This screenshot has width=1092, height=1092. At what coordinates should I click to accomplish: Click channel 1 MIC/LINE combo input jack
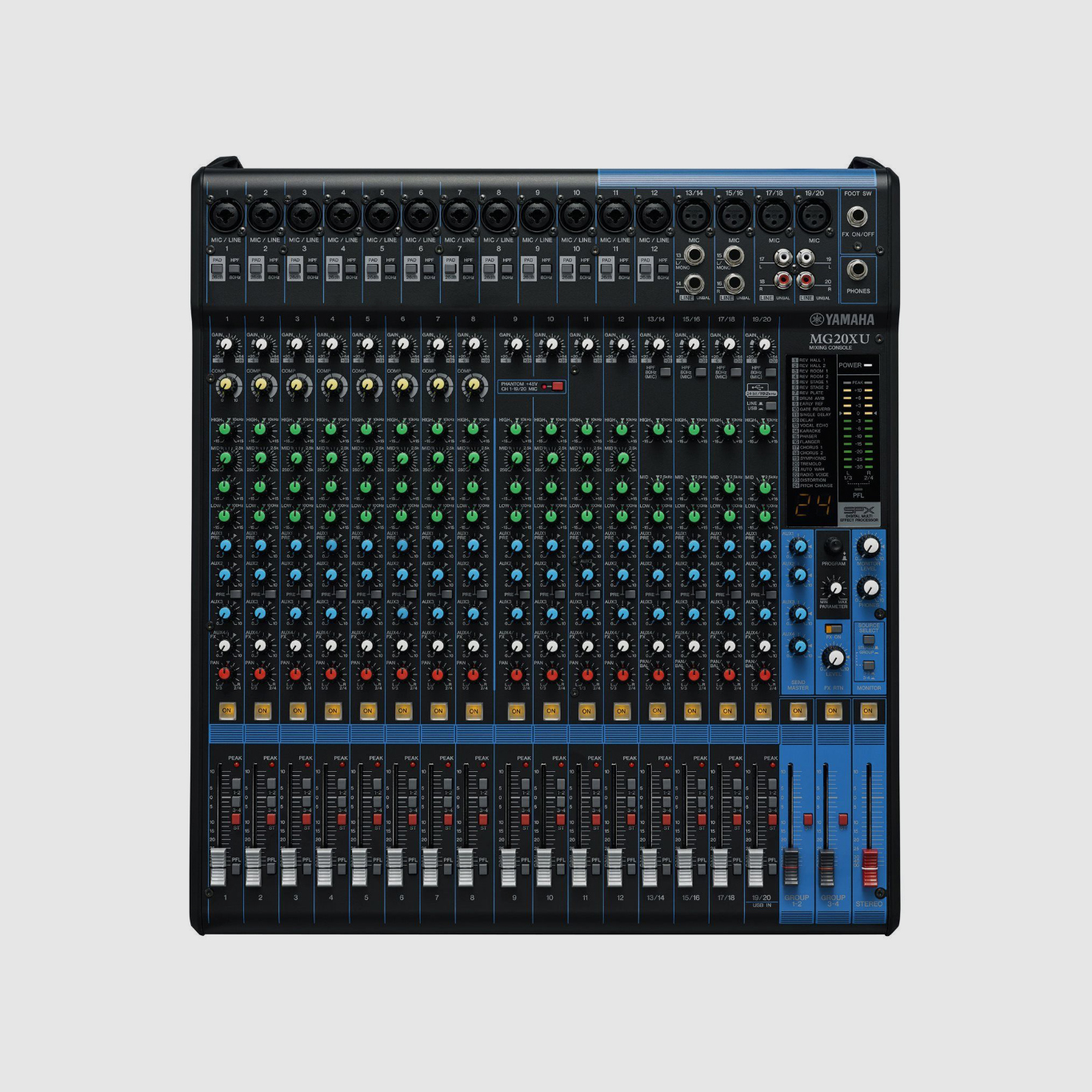coord(226,215)
